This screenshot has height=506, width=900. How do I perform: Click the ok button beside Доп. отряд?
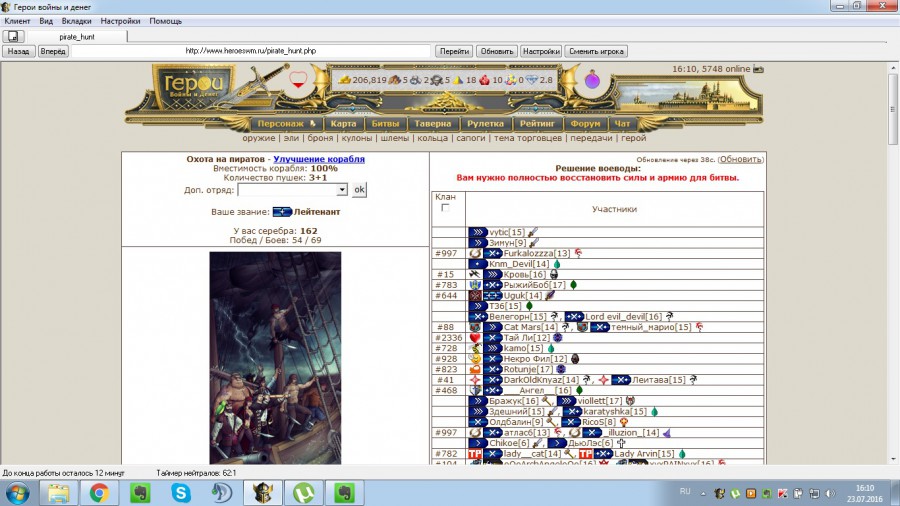coord(359,189)
